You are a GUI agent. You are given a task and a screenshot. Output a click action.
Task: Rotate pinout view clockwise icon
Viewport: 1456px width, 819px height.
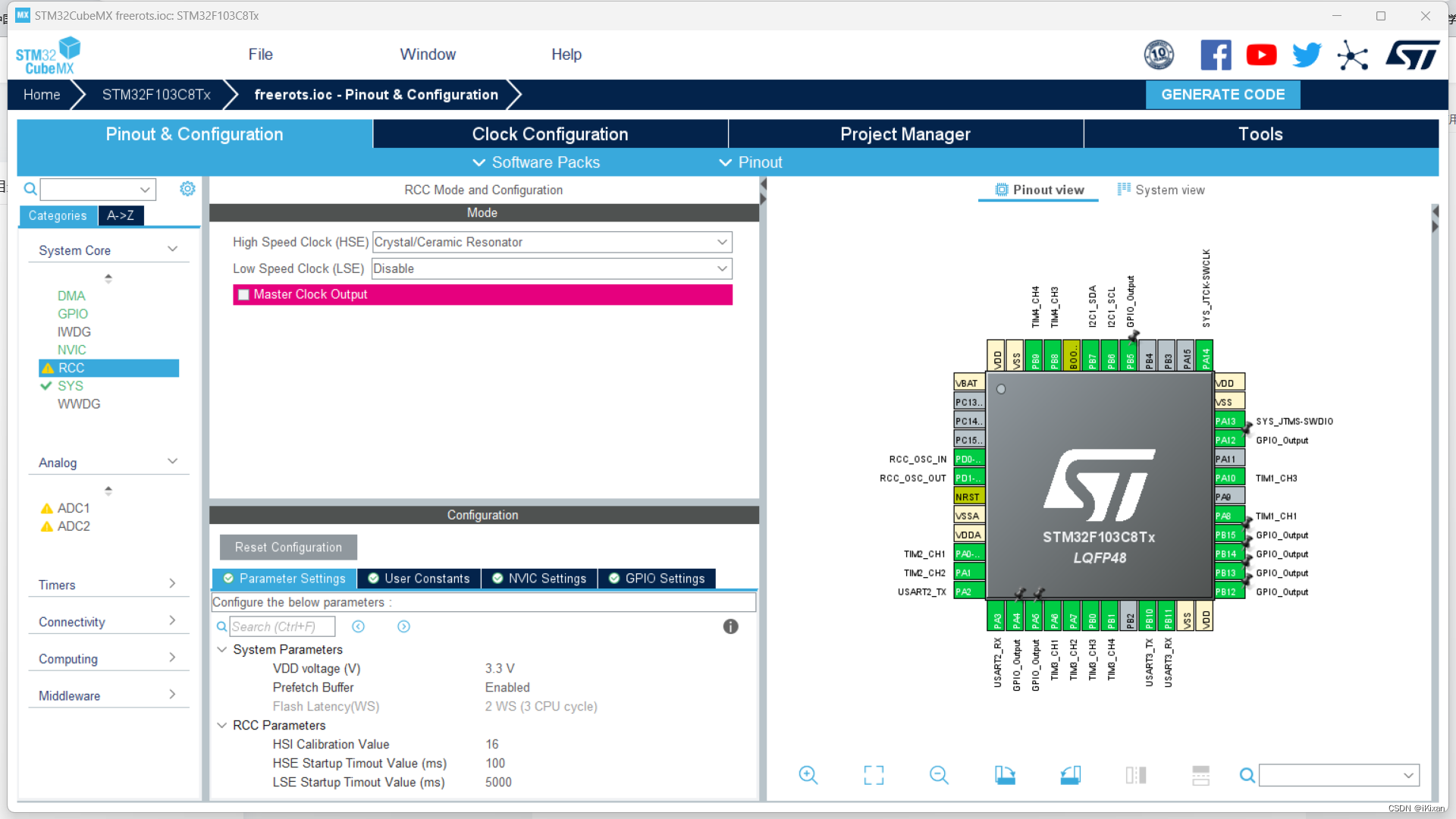tap(1005, 775)
